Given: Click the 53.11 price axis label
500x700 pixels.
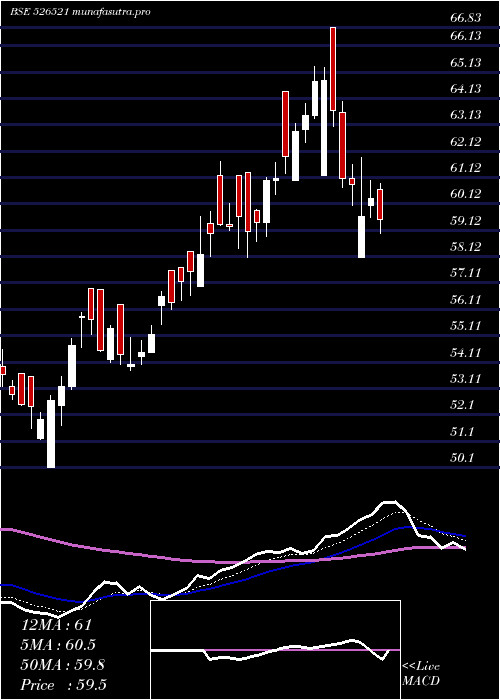Looking at the screenshot, I should (x=466, y=379).
